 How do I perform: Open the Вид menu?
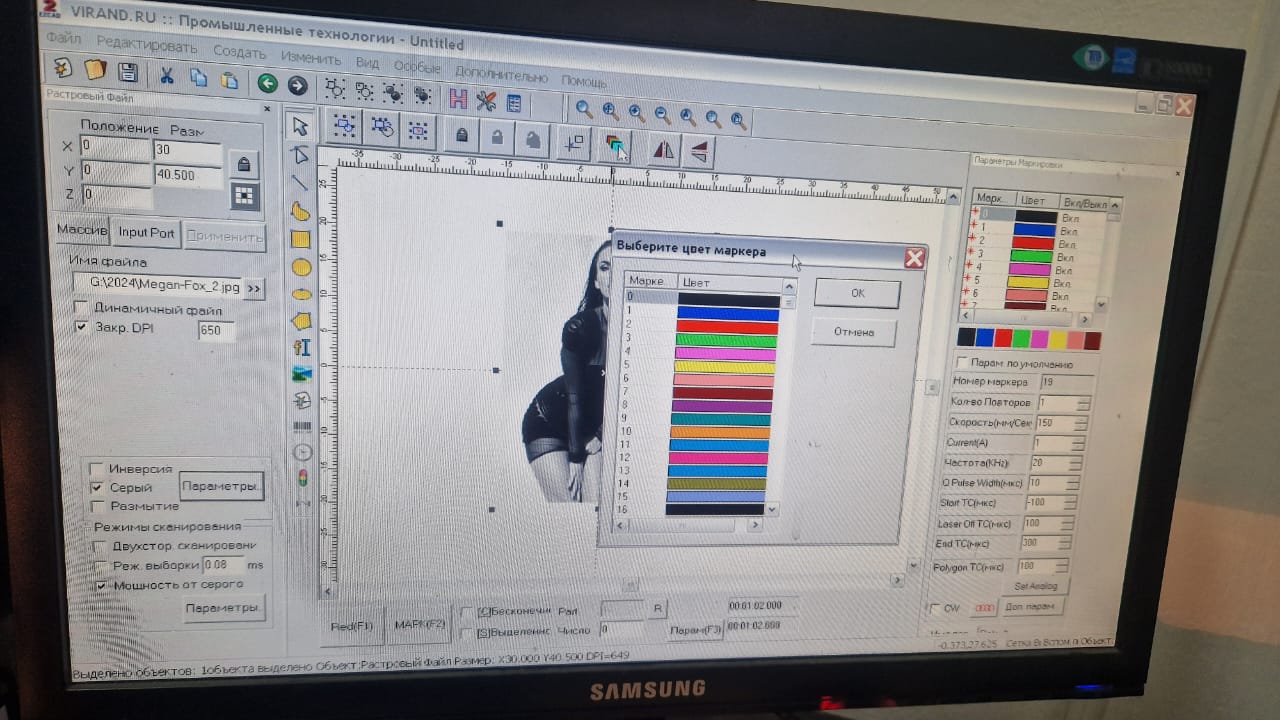pos(367,62)
